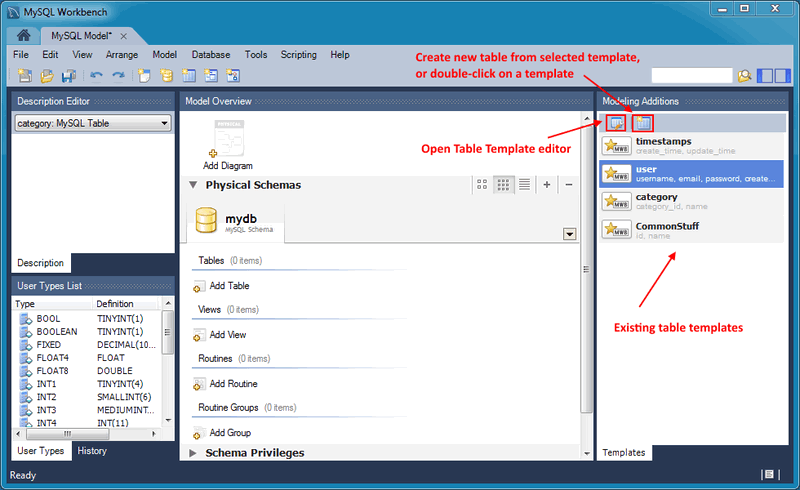The width and height of the screenshot is (800, 490).
Task: Select the BOOL user type row
Action: point(87,318)
